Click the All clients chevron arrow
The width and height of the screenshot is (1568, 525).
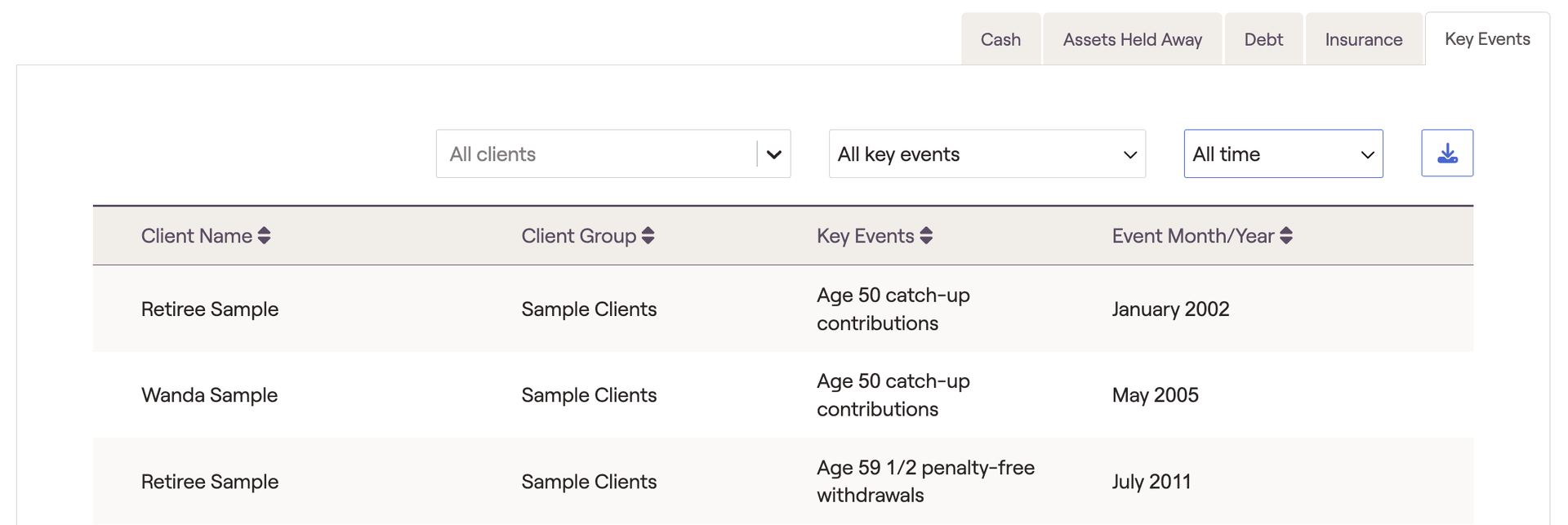[773, 154]
